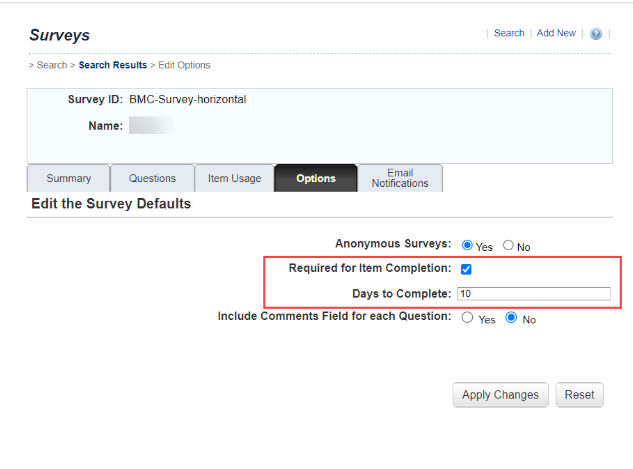The height and width of the screenshot is (469, 633).
Task: Focus the Days to Complete field
Action: (x=534, y=294)
